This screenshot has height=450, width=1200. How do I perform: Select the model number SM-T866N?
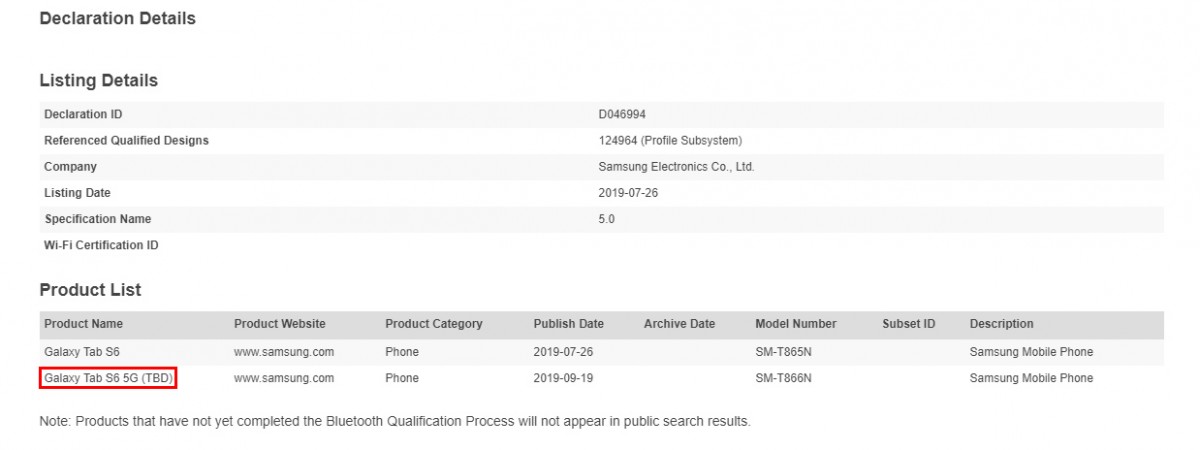[784, 378]
